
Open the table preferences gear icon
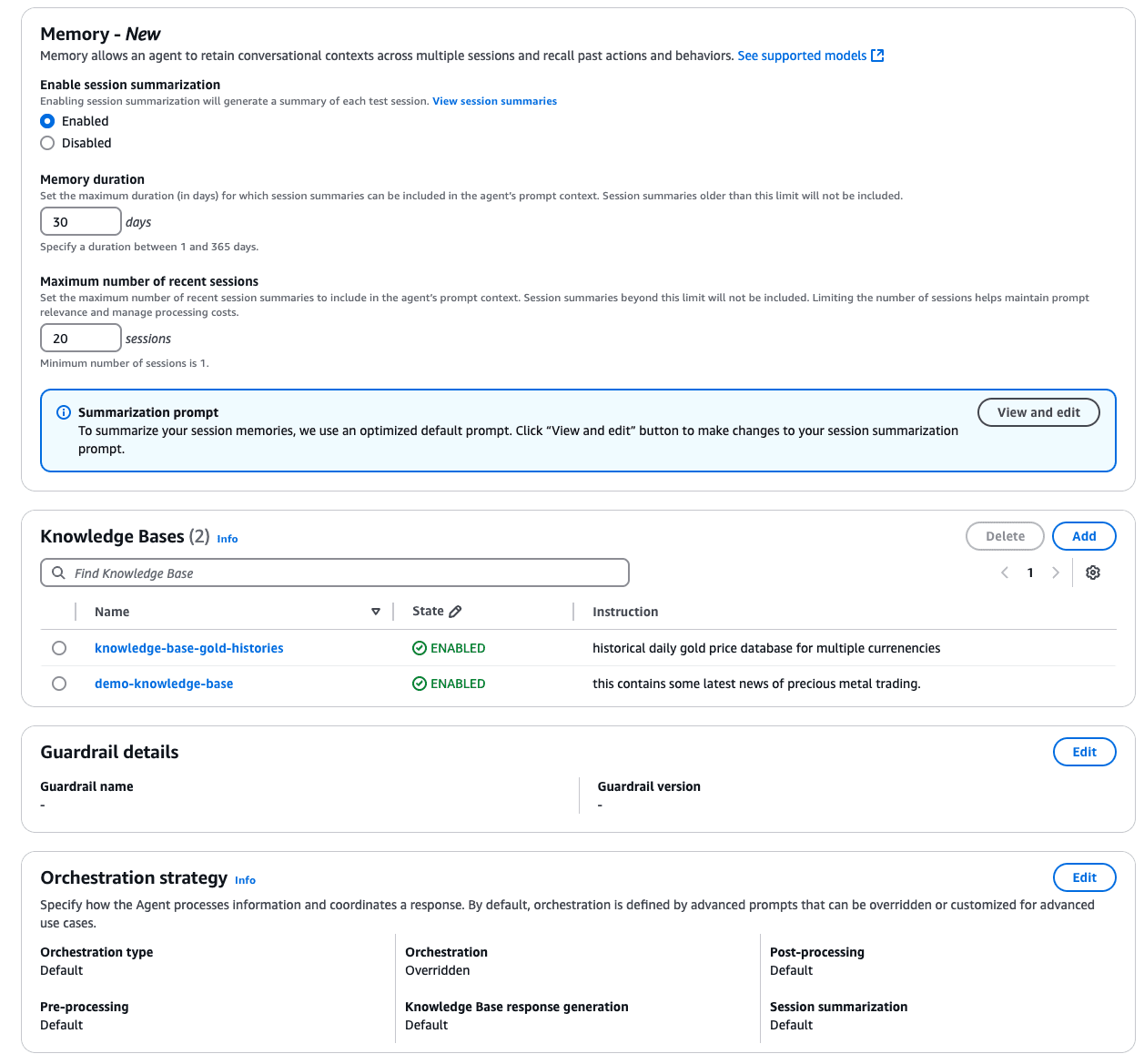(1093, 573)
